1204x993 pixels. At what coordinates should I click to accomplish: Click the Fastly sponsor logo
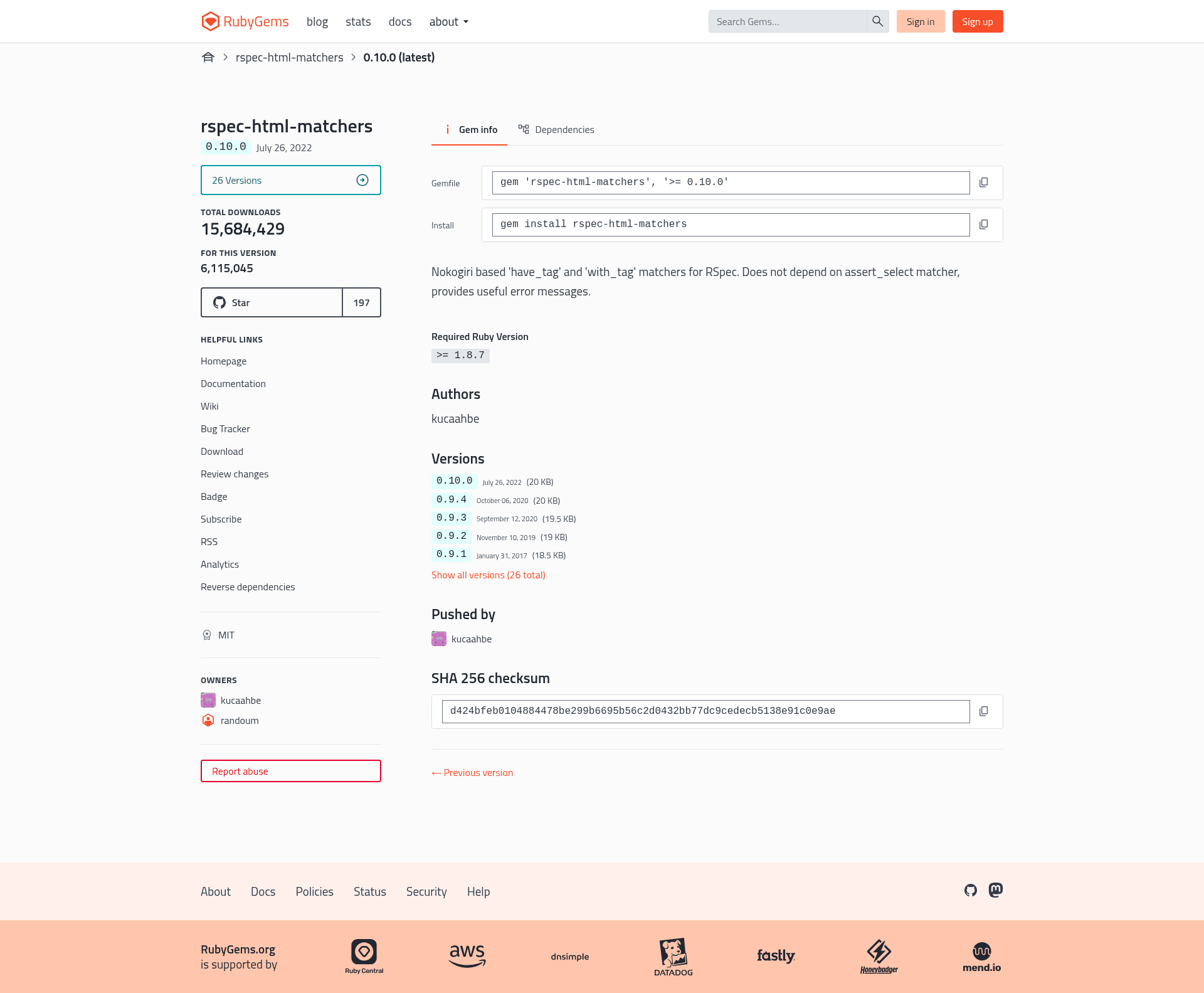point(776,956)
